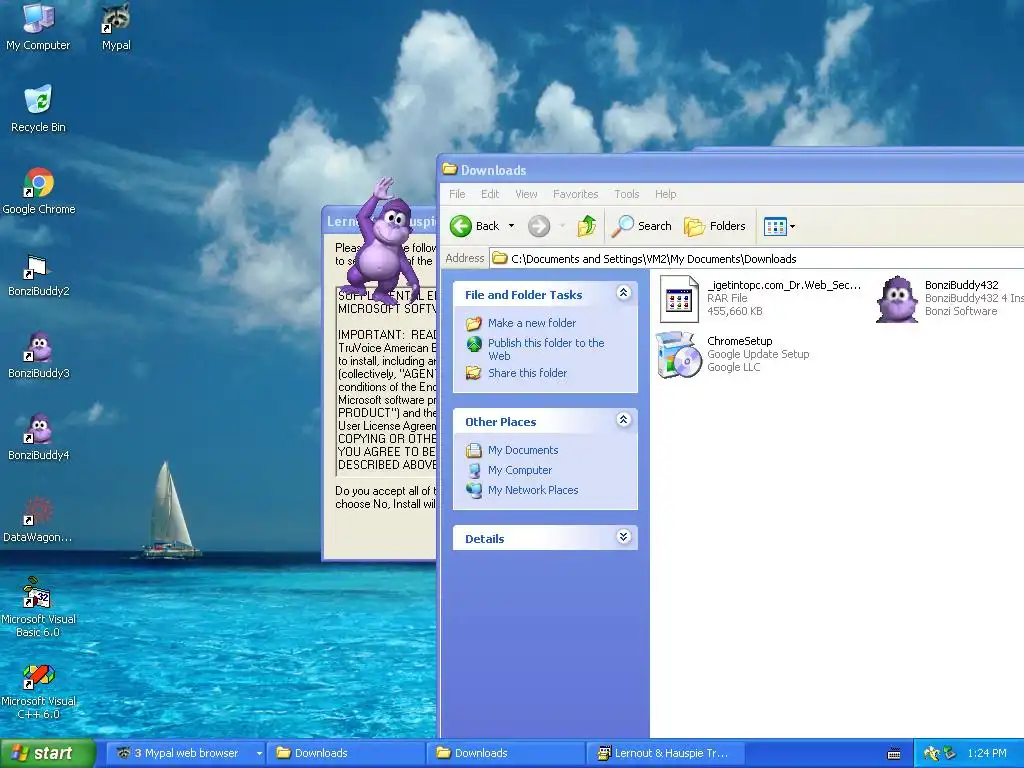Select the BonziBuddy3 desktop shortcut
The image size is (1024, 768).
[x=39, y=355]
